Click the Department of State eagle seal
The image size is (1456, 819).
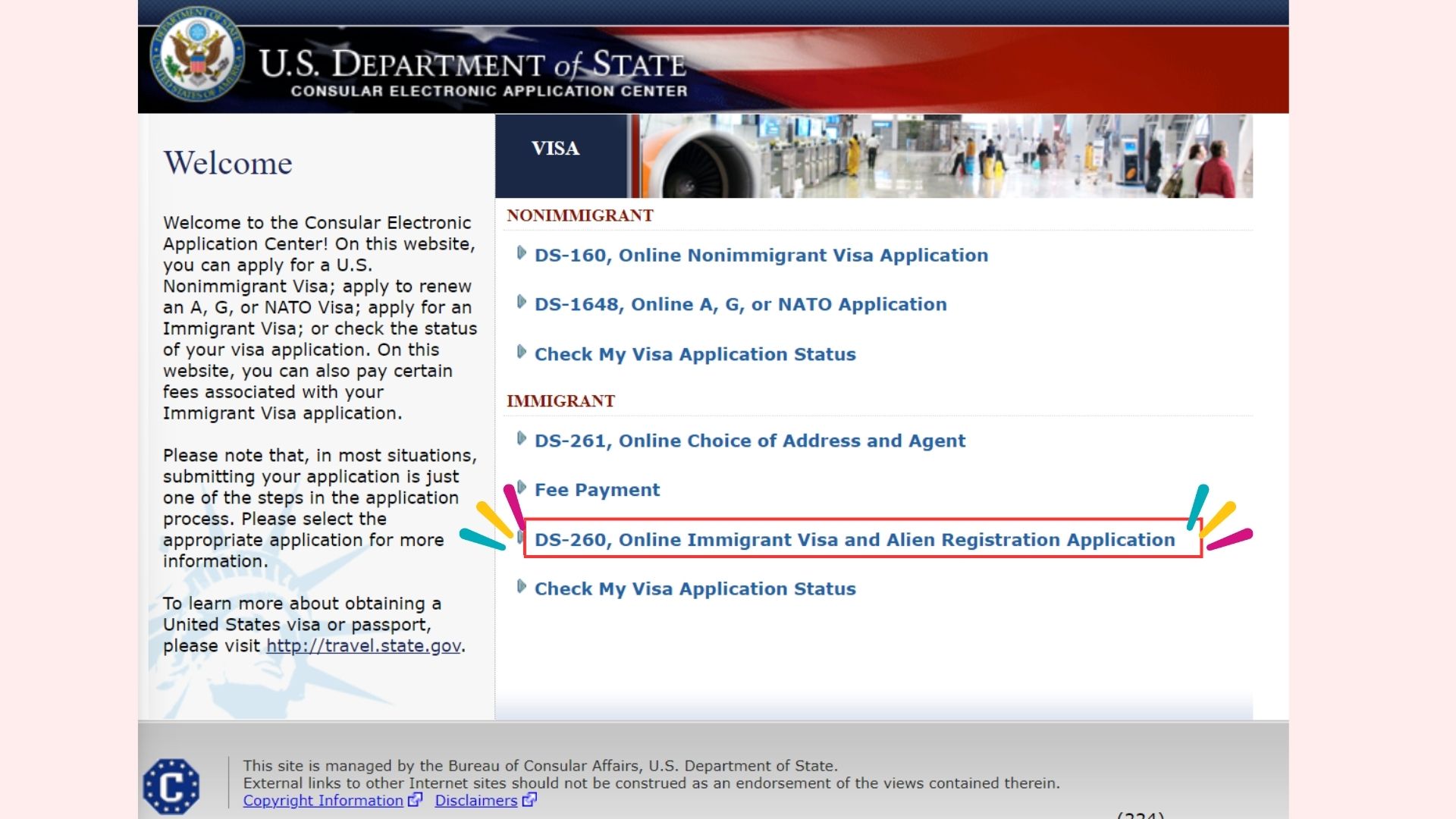coord(198,55)
